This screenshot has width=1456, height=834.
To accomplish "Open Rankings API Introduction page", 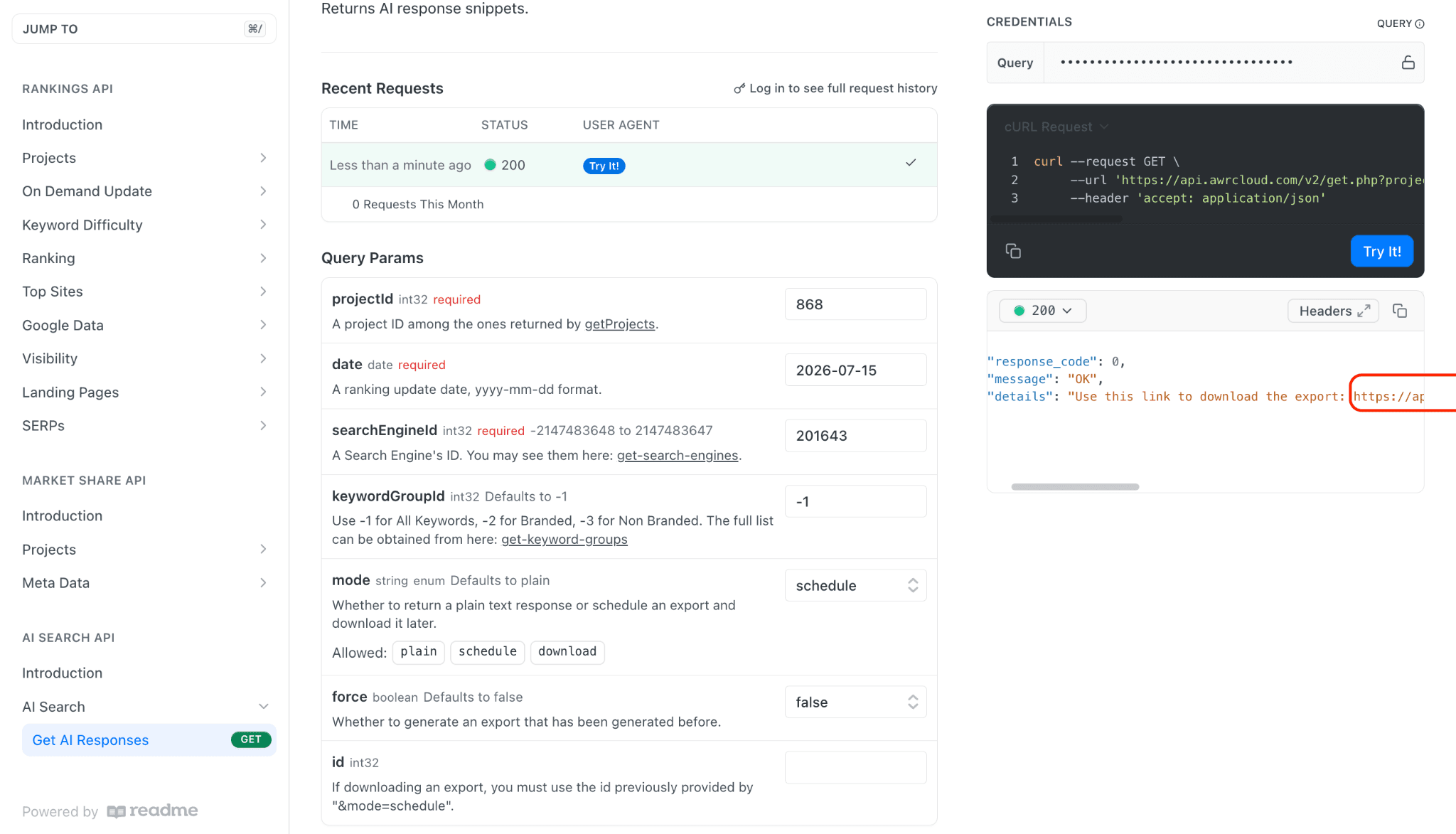I will (62, 124).
